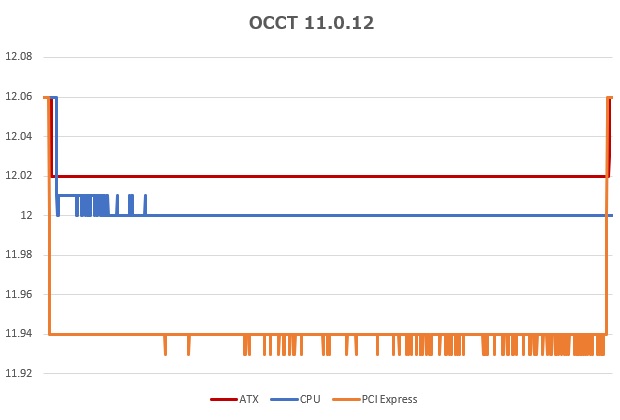Select the 11.92 y-axis label

pyautogui.click(x=19, y=374)
